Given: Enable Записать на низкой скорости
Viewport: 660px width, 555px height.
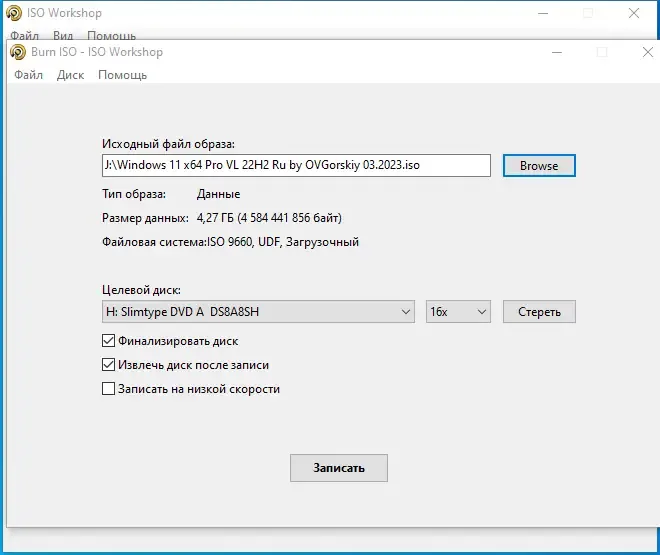Looking at the screenshot, I should [108, 388].
